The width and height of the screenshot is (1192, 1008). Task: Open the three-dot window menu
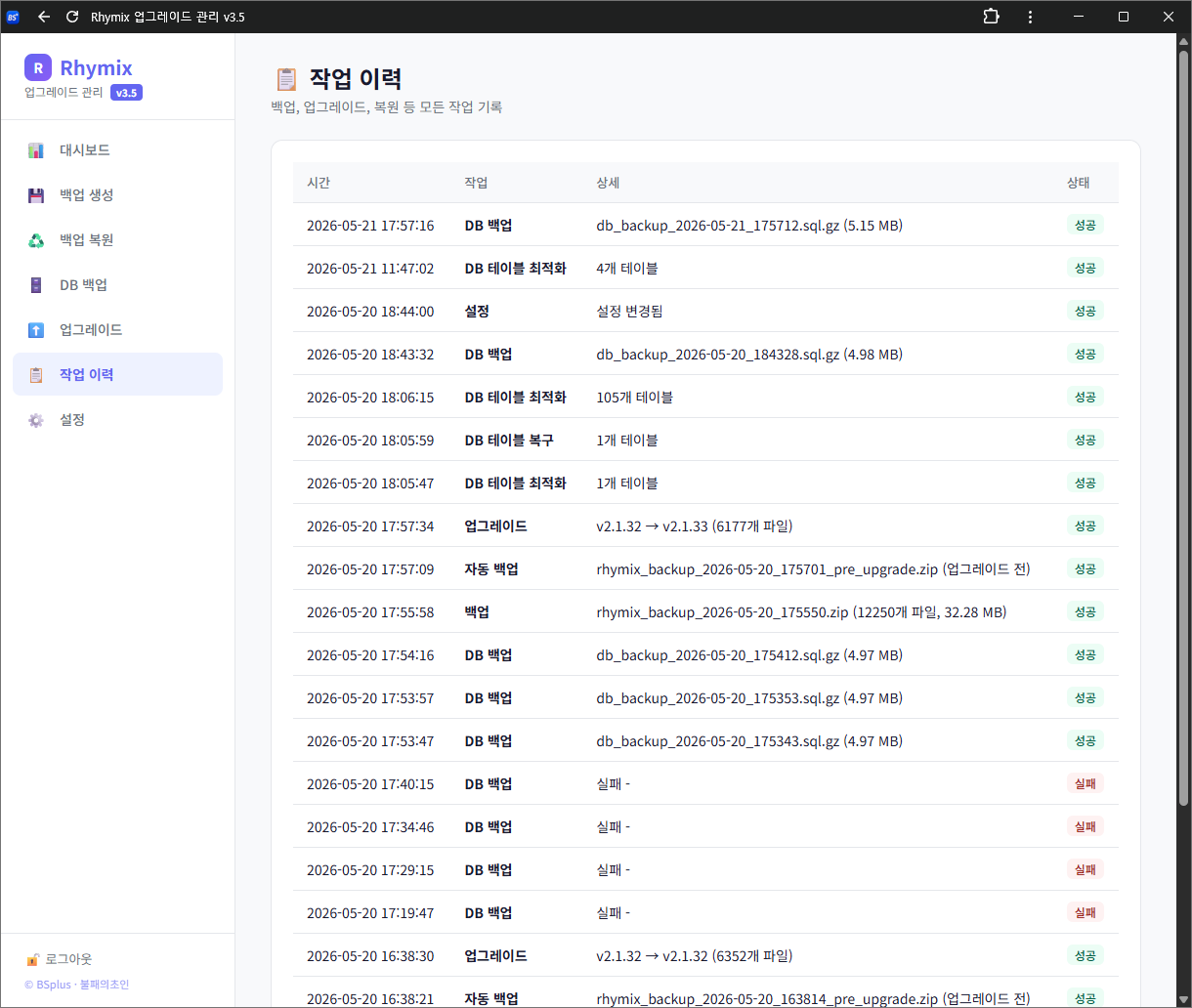click(x=1030, y=17)
